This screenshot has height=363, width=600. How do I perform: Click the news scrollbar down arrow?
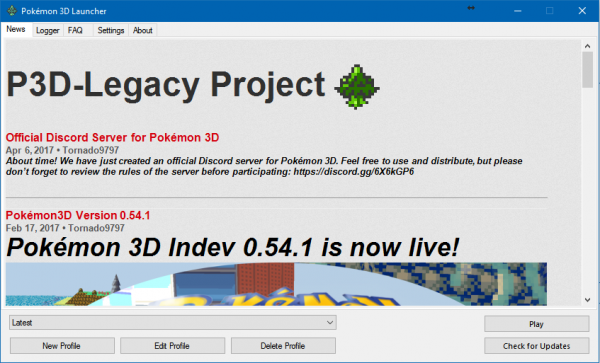(588, 300)
